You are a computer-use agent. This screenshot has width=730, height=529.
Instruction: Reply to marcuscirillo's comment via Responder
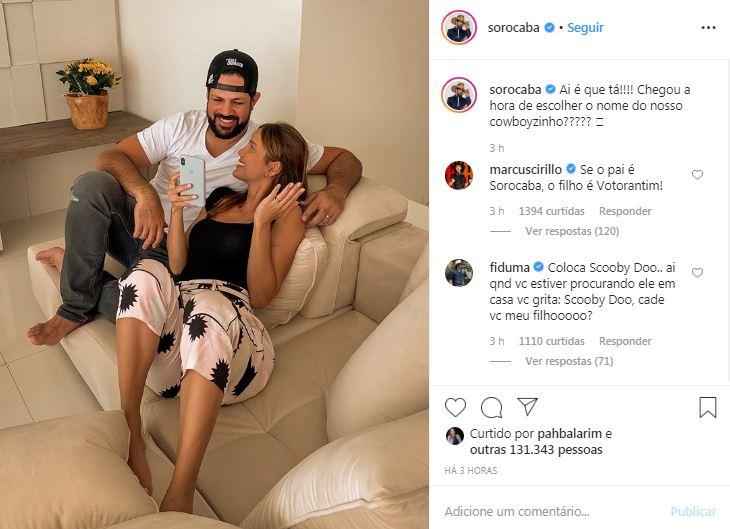click(x=625, y=211)
